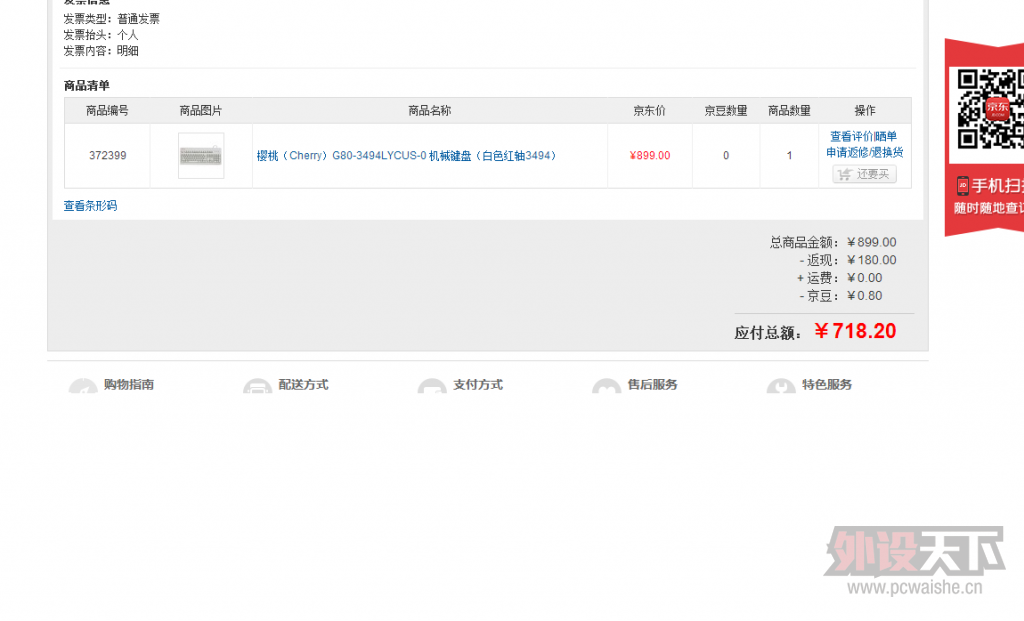Click the 购物指南 footer heading text

[129, 385]
